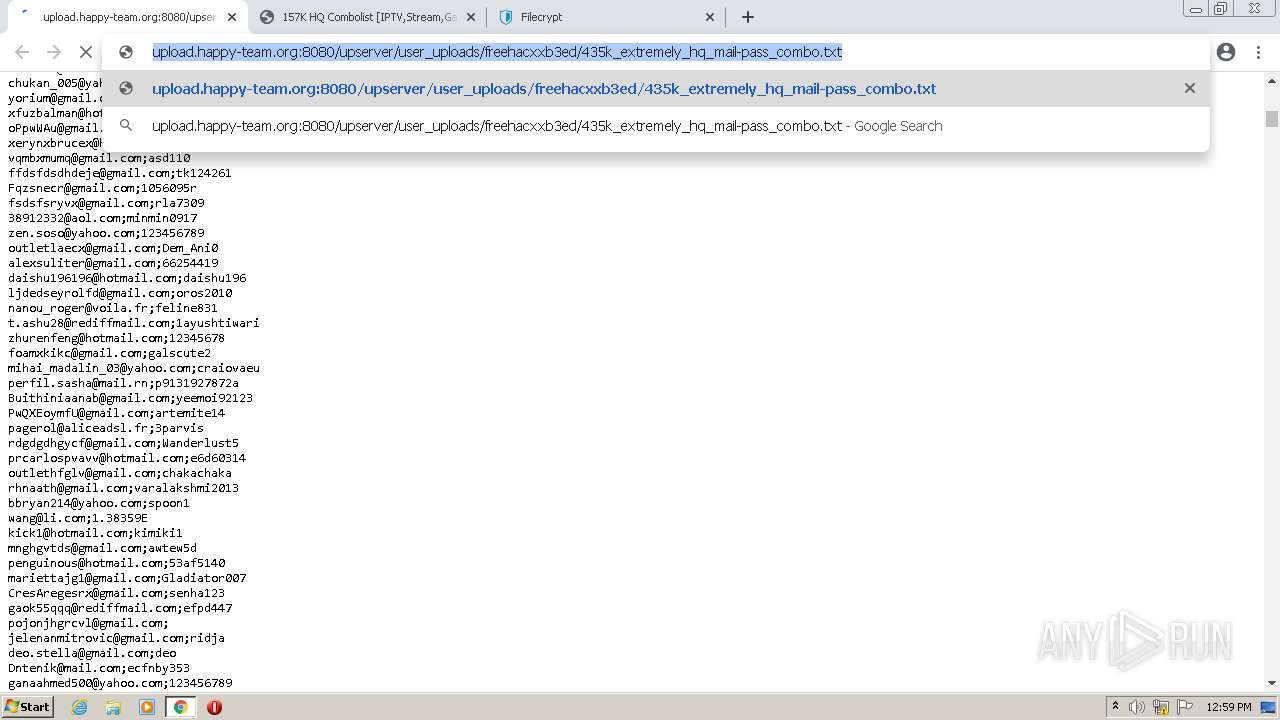This screenshot has width=1280, height=720.
Task: Click line daishu196196@hotmail.com;daishu196
Action: click(x=128, y=278)
